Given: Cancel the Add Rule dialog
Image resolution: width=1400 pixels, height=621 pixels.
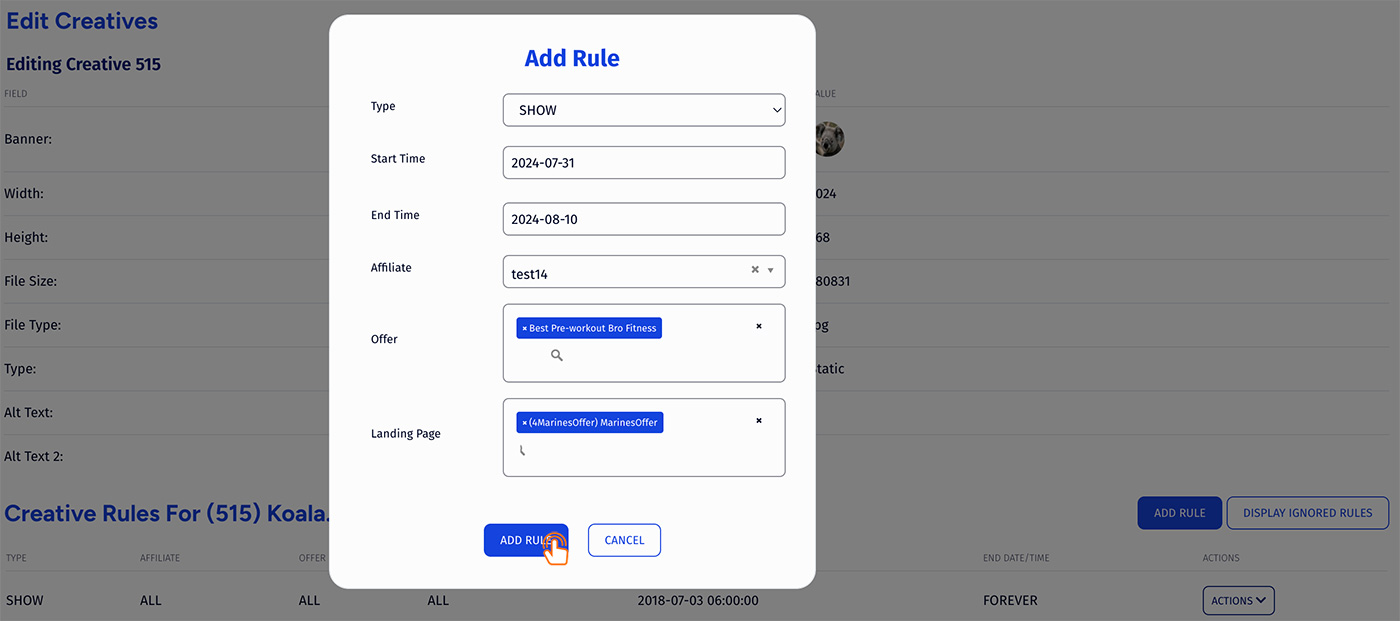Looking at the screenshot, I should (624, 540).
